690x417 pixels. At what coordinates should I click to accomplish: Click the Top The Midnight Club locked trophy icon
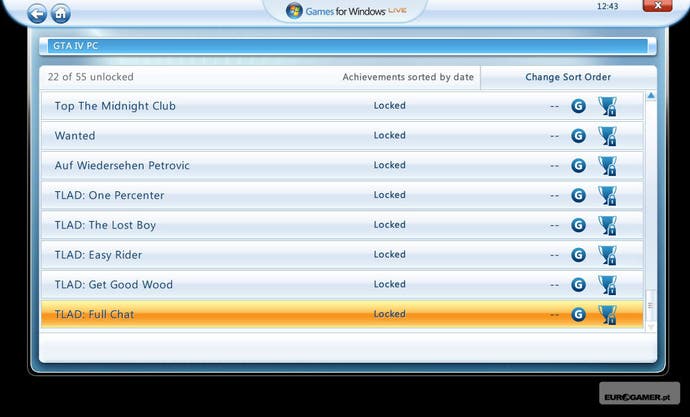608,106
